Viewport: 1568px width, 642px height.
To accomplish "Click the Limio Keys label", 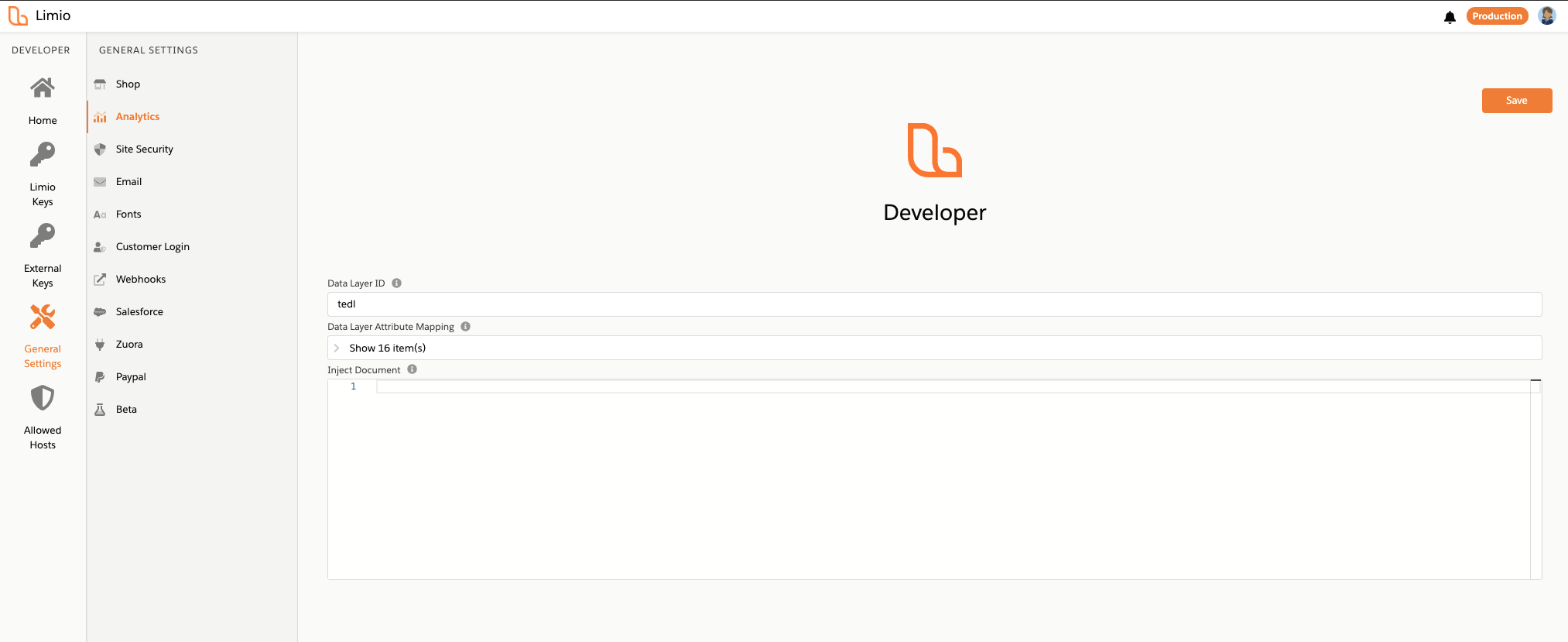I will pyautogui.click(x=43, y=194).
